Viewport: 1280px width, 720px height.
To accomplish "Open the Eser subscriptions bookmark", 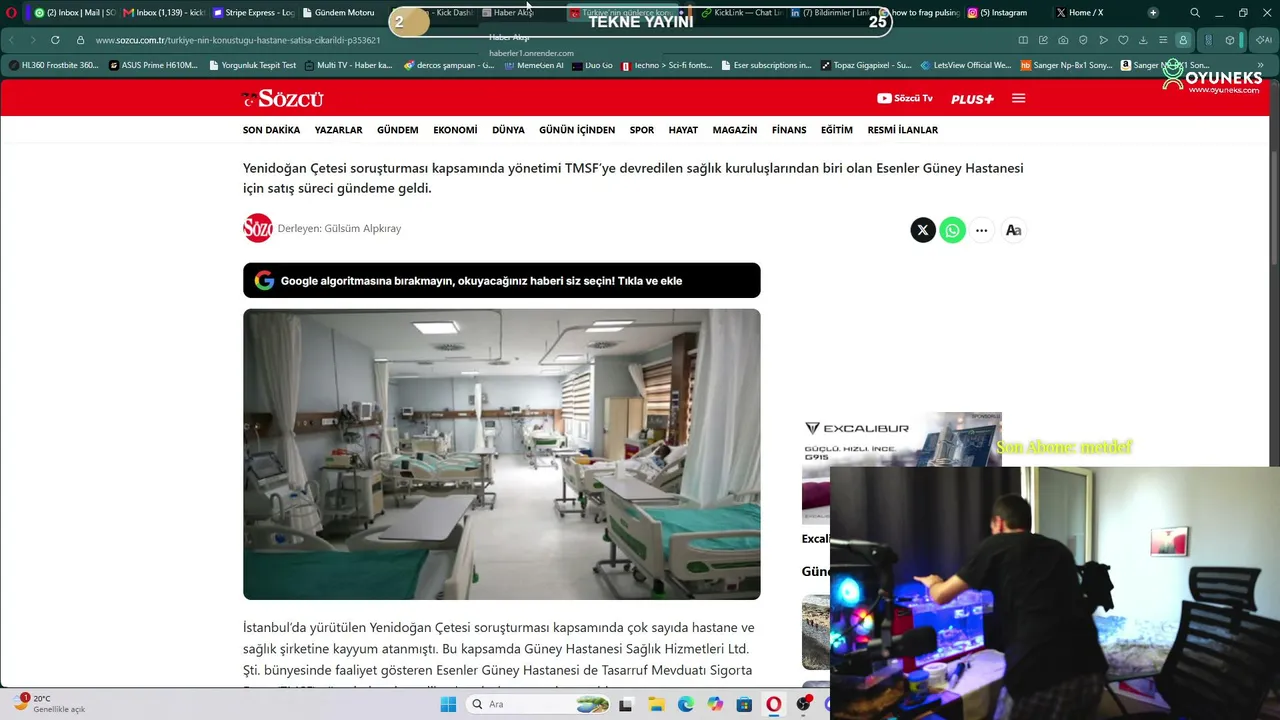I will point(766,65).
